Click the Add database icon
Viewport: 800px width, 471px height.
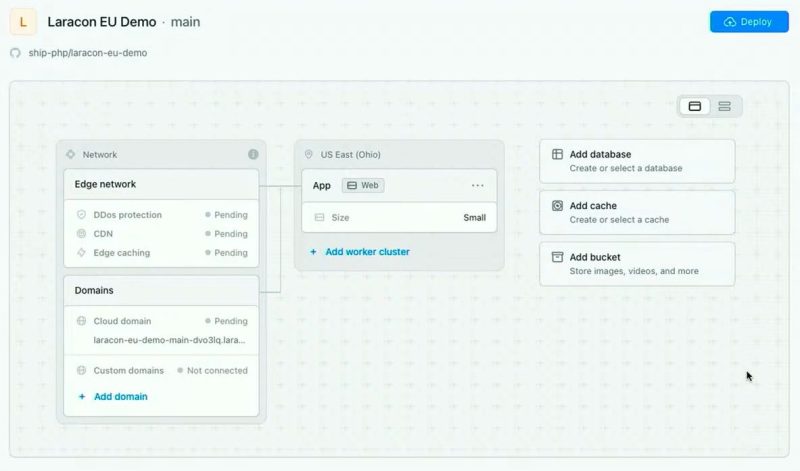[558, 155]
